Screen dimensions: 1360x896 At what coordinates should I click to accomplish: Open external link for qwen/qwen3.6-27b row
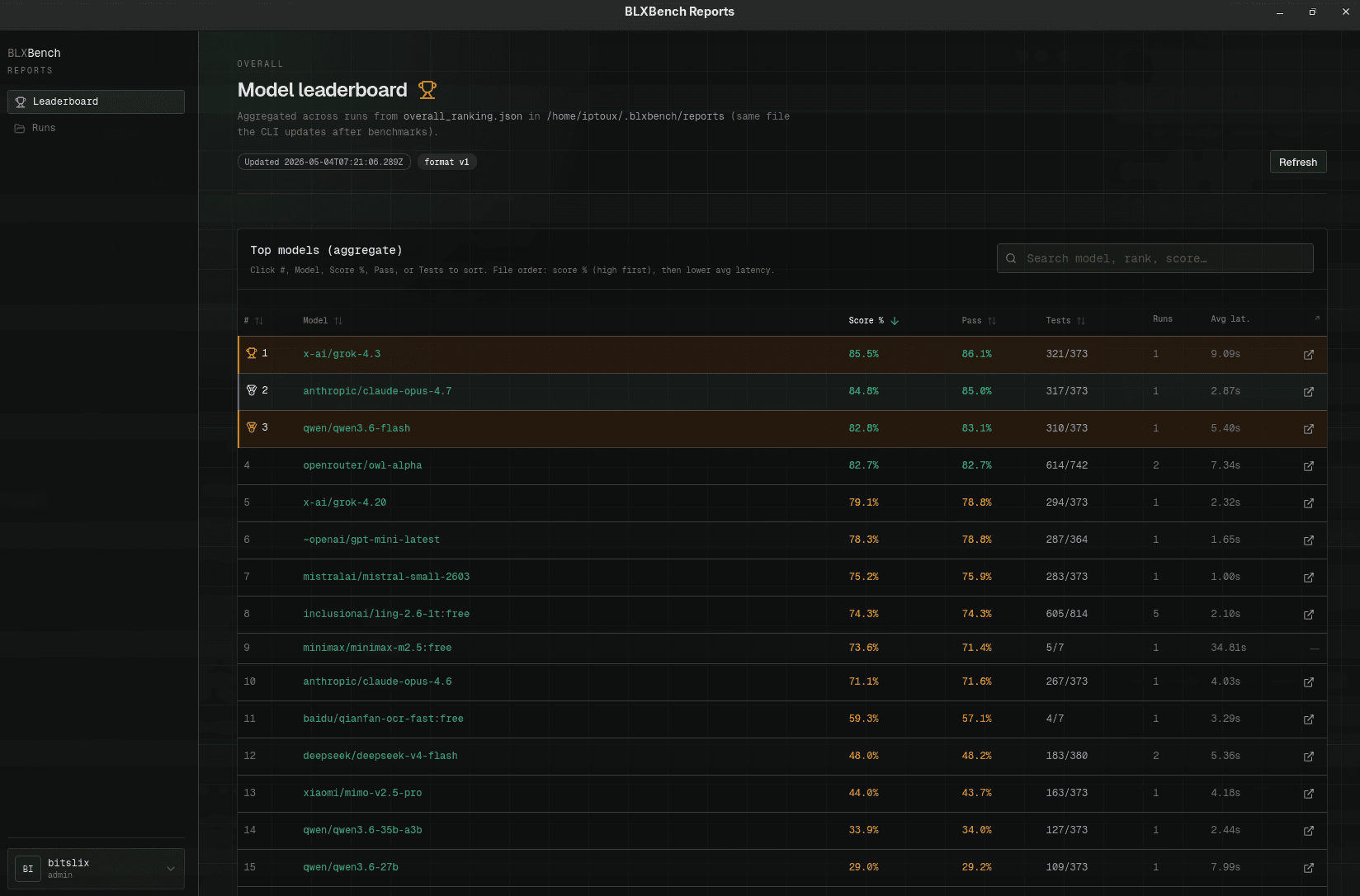[x=1308, y=868]
